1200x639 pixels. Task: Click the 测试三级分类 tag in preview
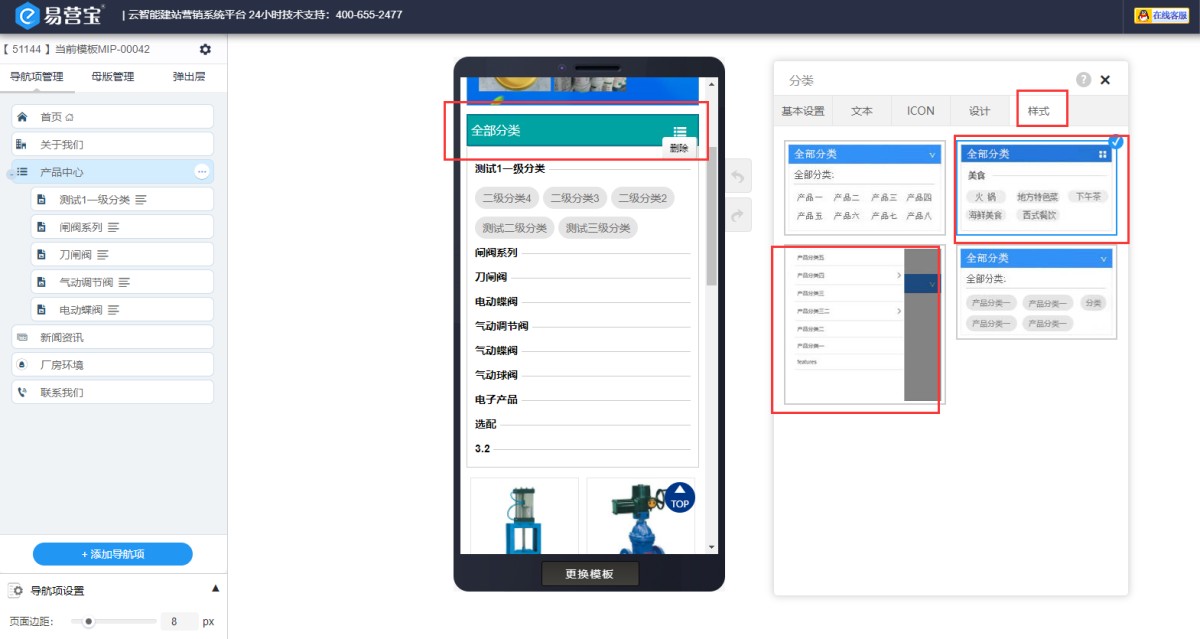tap(598, 228)
